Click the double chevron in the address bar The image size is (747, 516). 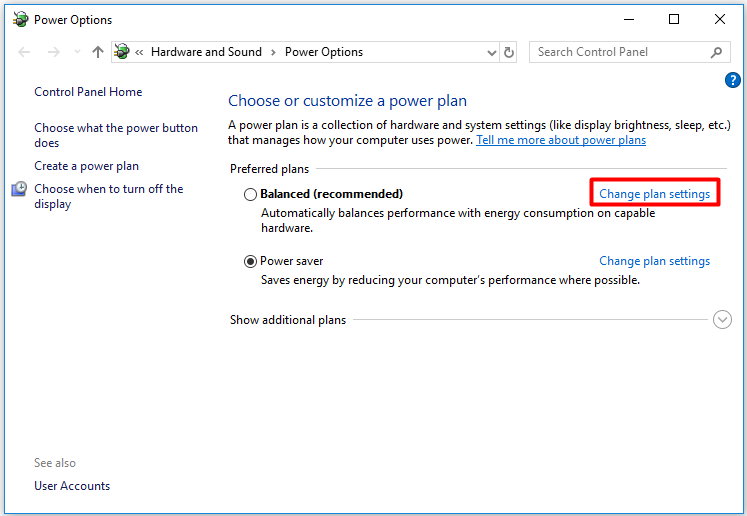(139, 52)
